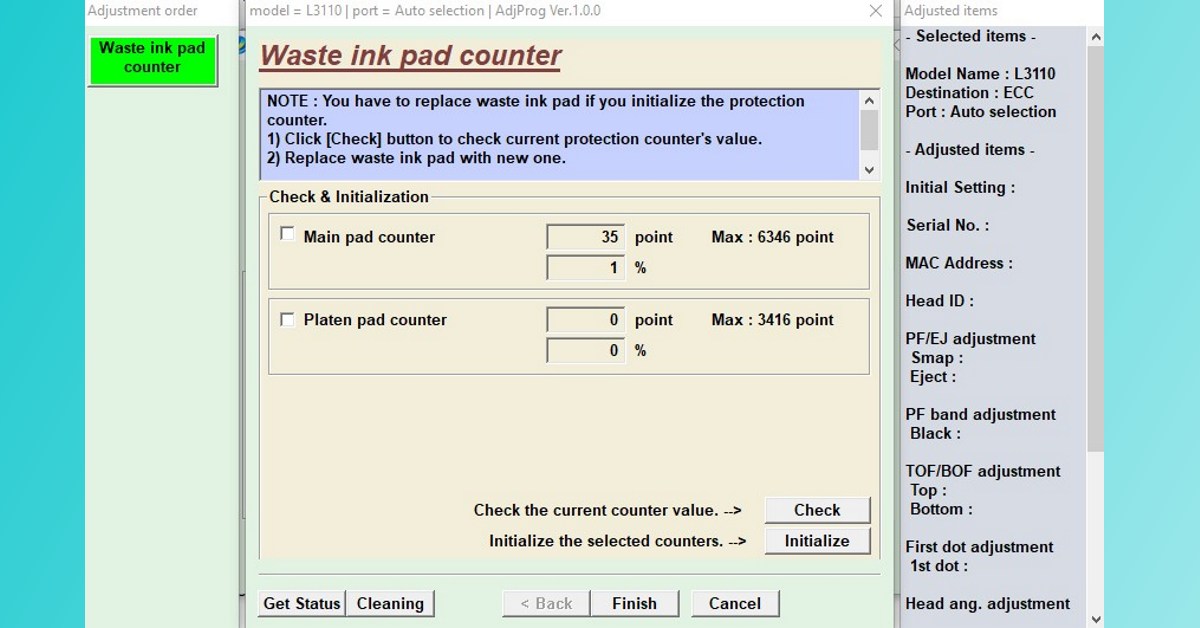Enable the Main pad counter checkbox
The width and height of the screenshot is (1200, 628).
click(x=287, y=235)
